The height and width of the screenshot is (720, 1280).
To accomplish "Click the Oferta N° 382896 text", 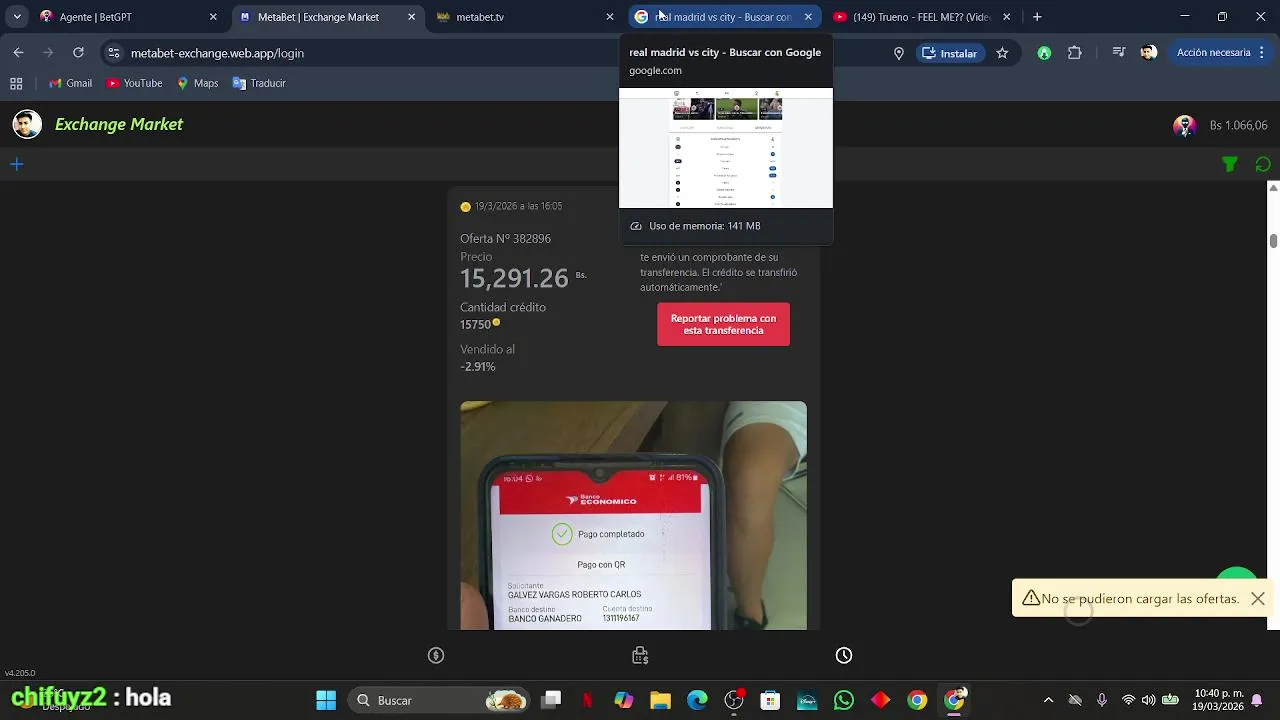I will click(x=505, y=239).
